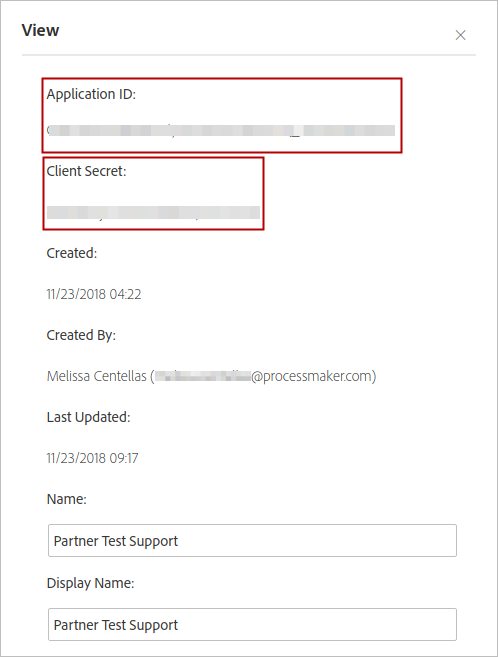Click the Last Updated label

tap(88, 417)
